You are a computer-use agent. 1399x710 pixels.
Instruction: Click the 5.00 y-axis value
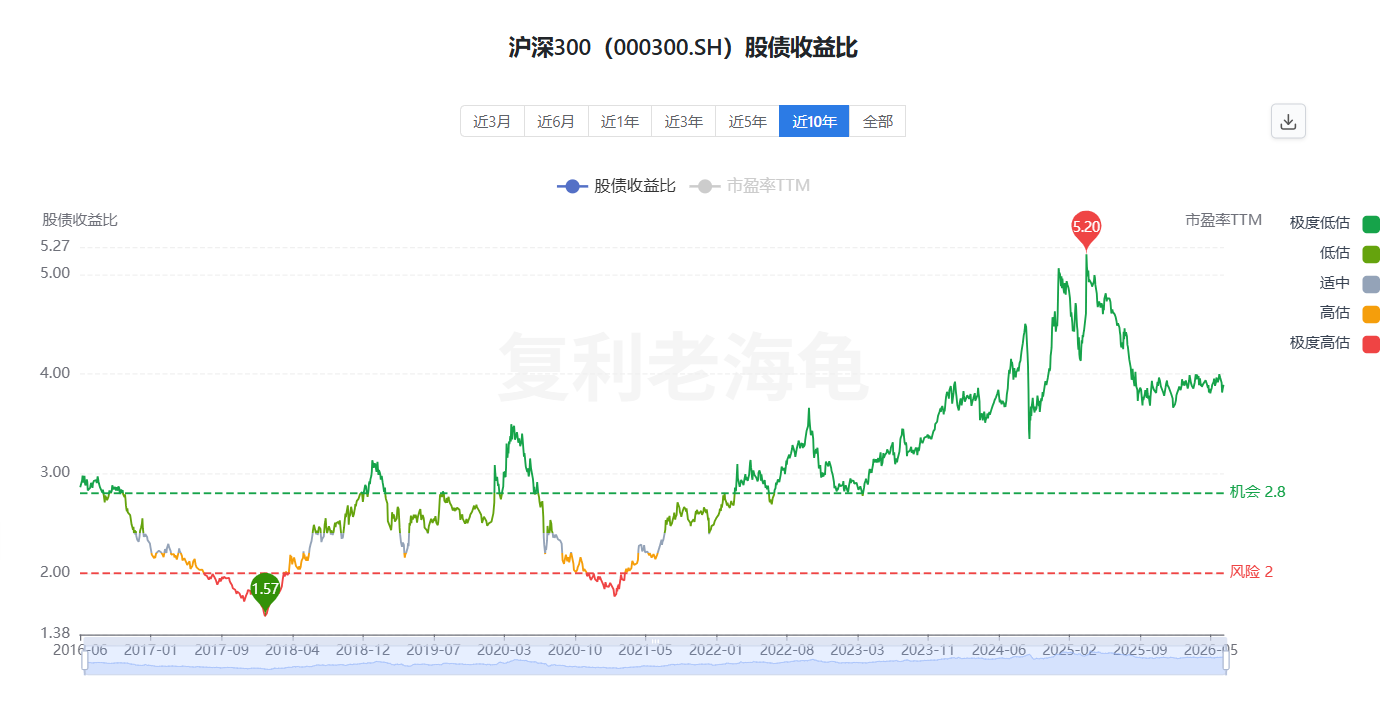(55, 273)
